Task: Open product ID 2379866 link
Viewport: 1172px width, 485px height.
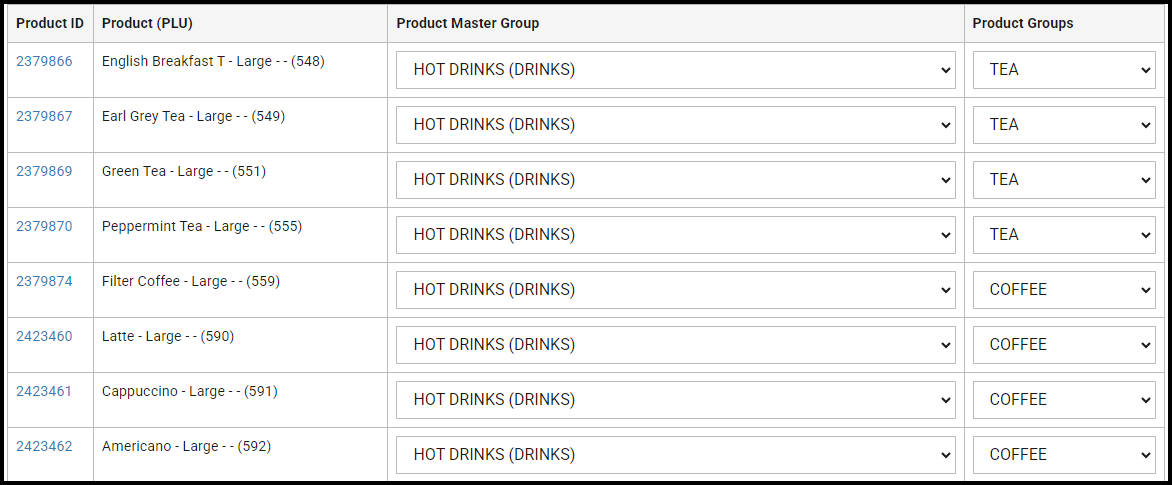Action: (44, 61)
